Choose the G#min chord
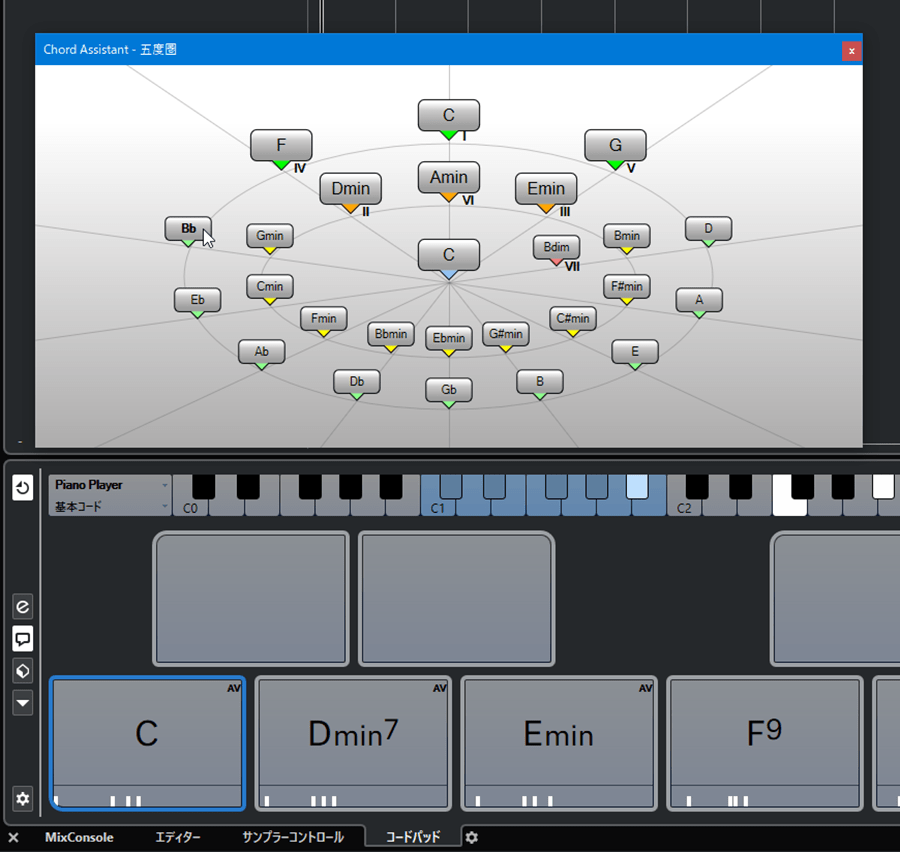The height and width of the screenshot is (852, 900). coord(506,334)
